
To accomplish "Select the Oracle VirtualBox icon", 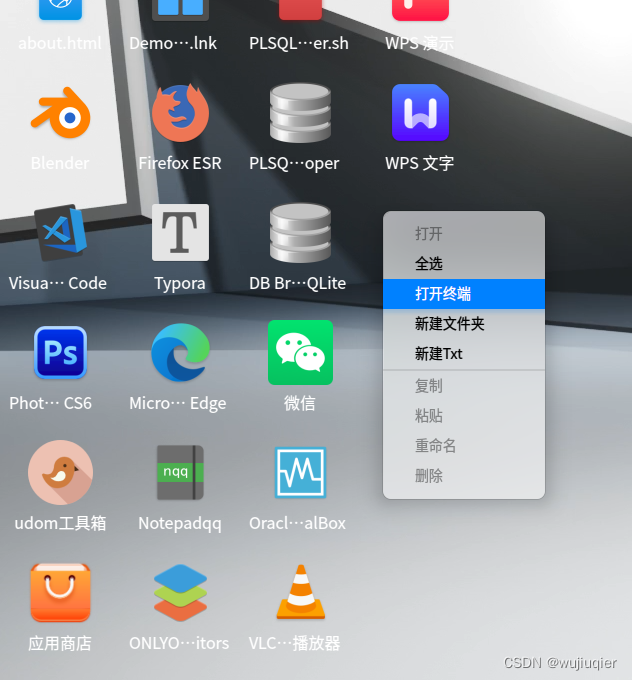I will coord(300,472).
